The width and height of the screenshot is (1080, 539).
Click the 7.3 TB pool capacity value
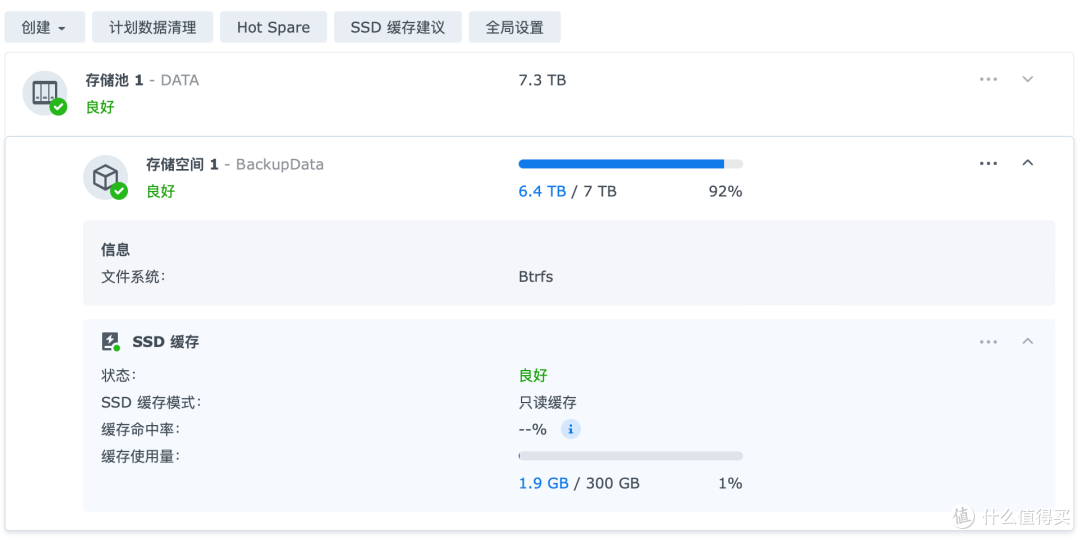click(542, 81)
